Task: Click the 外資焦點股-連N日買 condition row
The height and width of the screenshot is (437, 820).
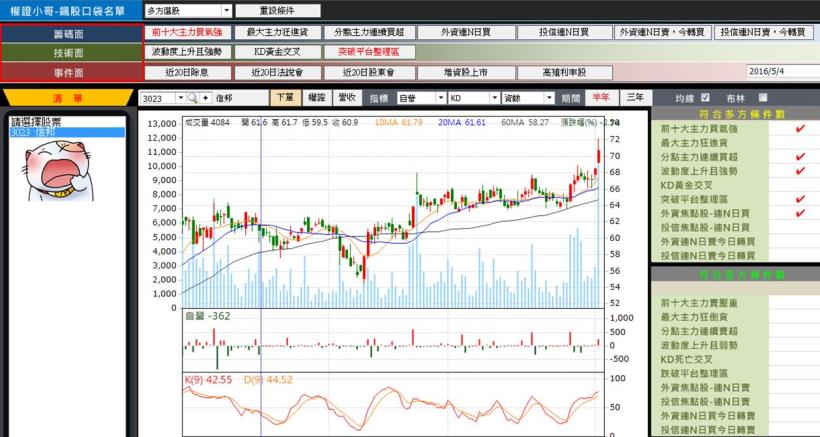Action: point(735,213)
